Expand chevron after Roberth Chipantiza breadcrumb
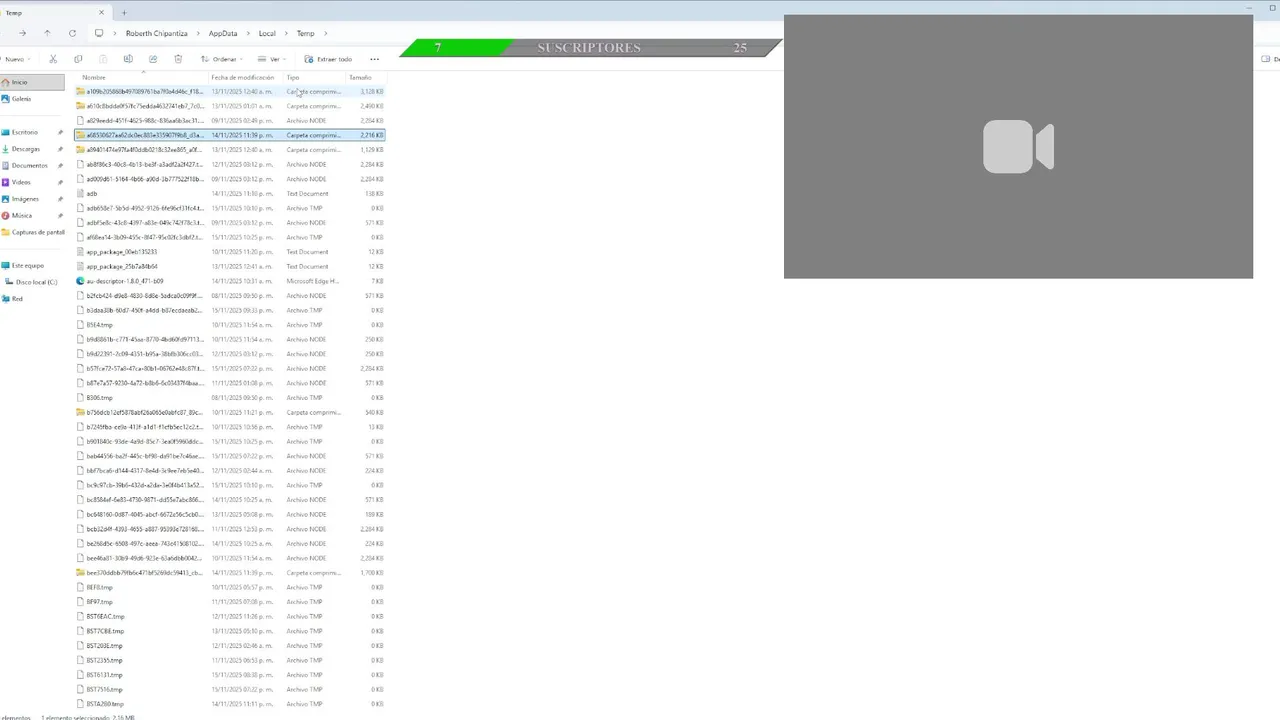Image resolution: width=1280 pixels, height=720 pixels. tap(197, 33)
